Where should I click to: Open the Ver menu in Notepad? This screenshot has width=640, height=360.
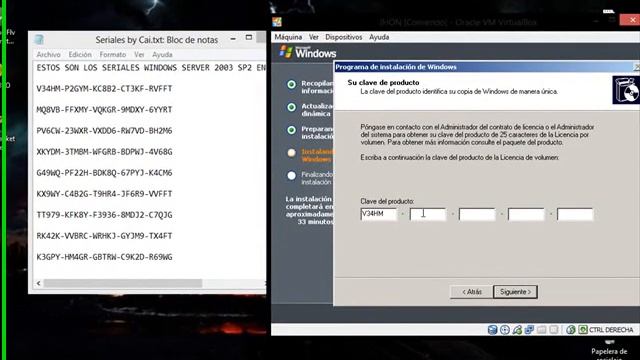pyautogui.click(x=139, y=54)
